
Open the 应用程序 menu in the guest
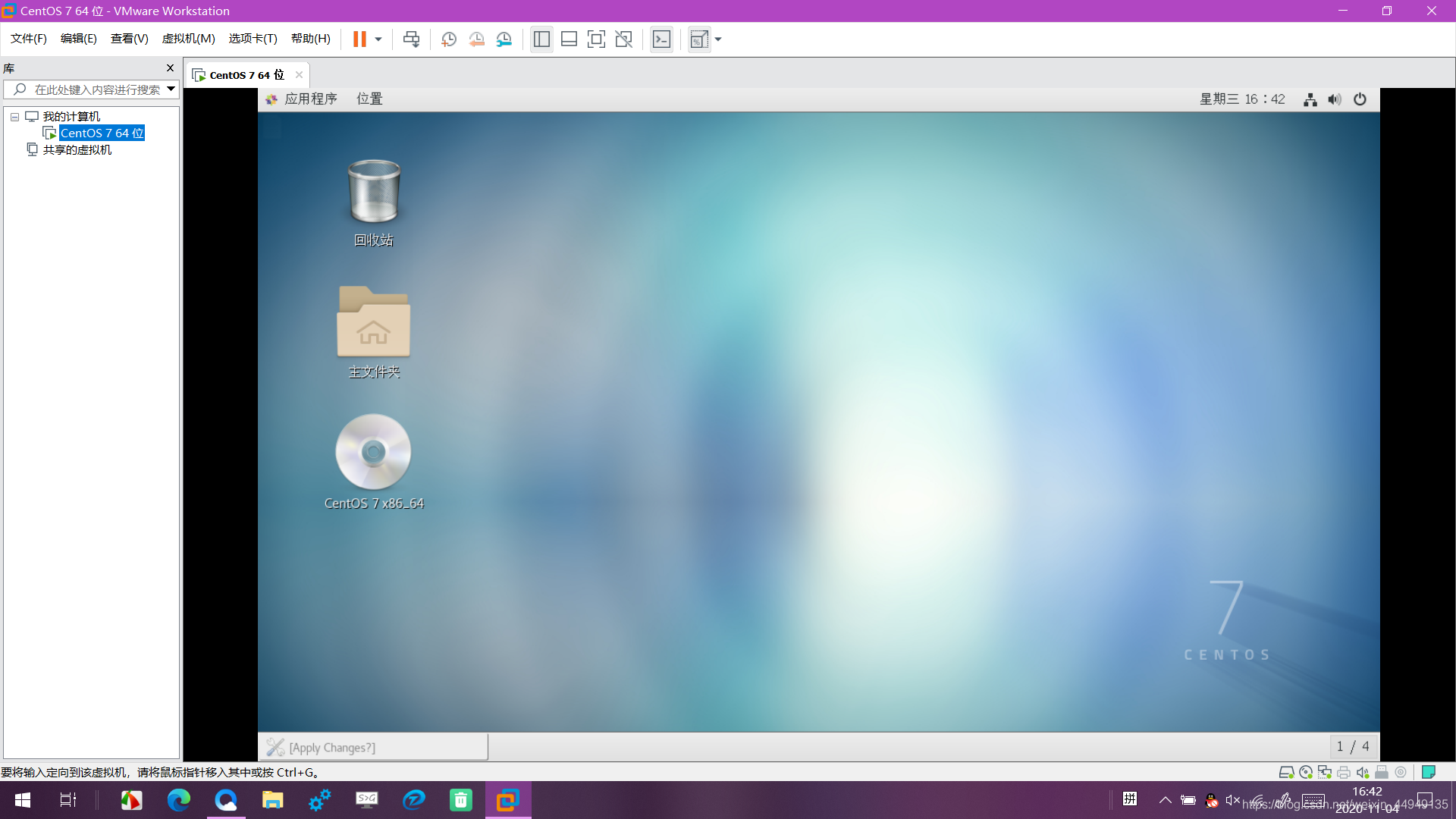point(311,99)
